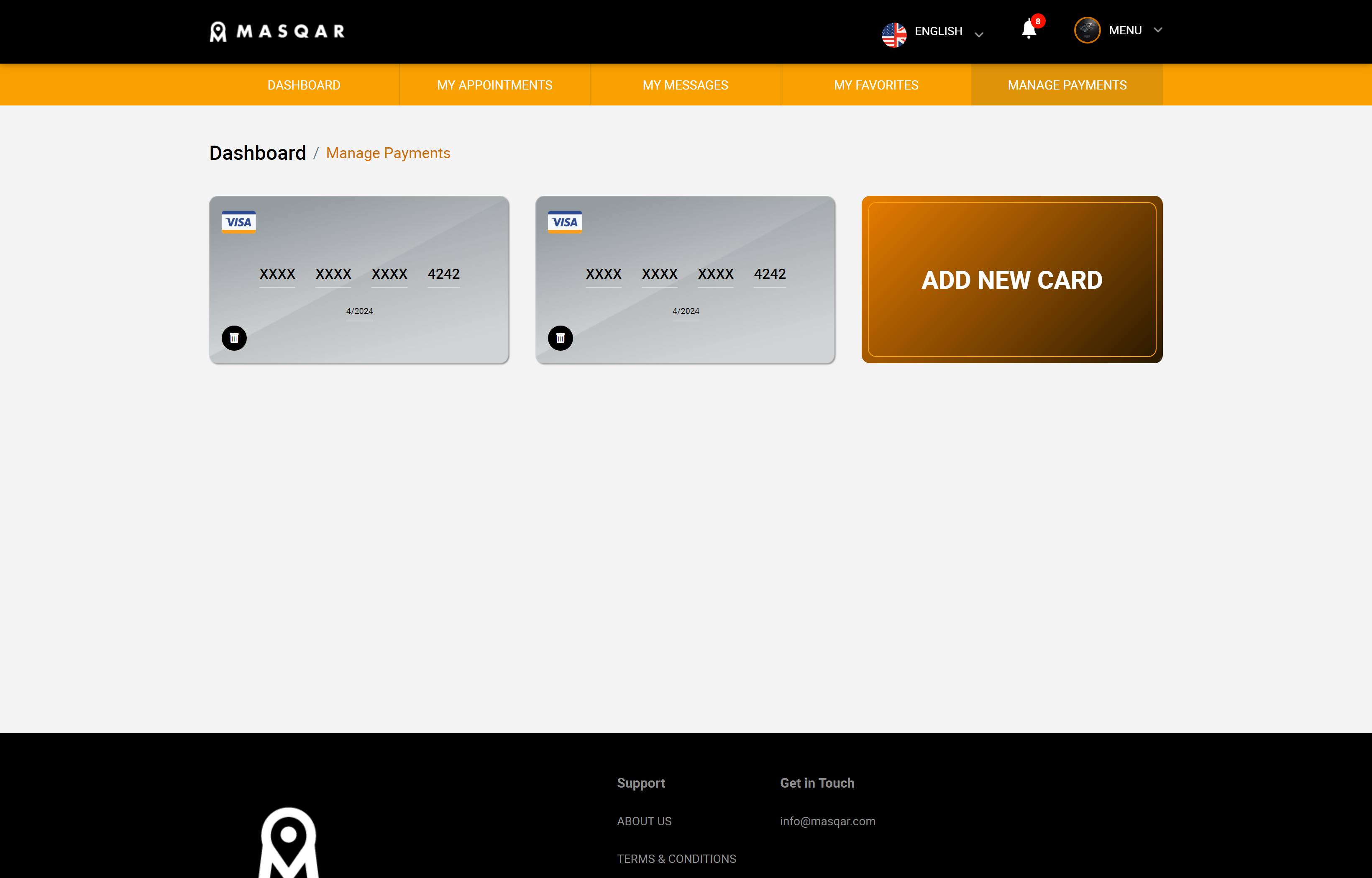The image size is (1372, 878).
Task: Open the notifications bell with 8 alerts
Action: coord(1029,28)
